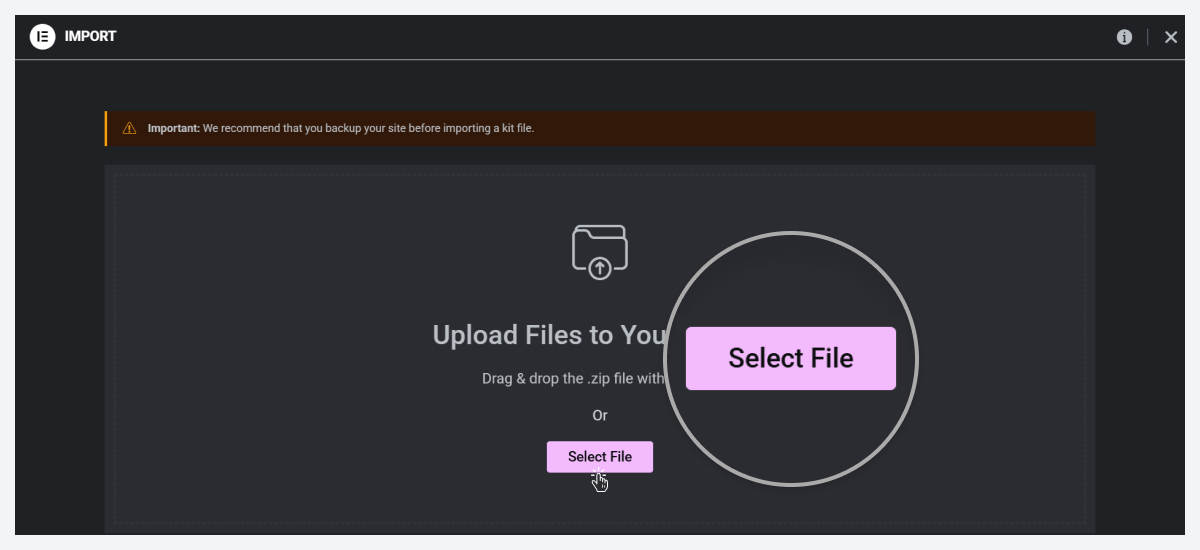Click the Elementor logo icon

click(42, 37)
